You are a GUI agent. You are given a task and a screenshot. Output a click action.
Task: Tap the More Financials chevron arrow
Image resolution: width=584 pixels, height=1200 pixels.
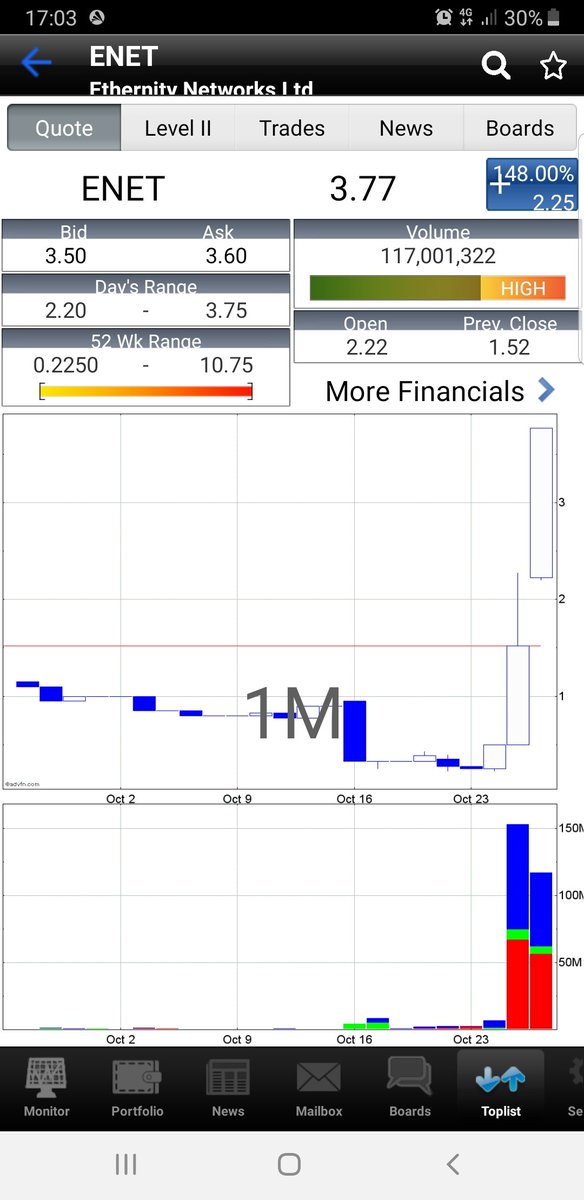(546, 390)
